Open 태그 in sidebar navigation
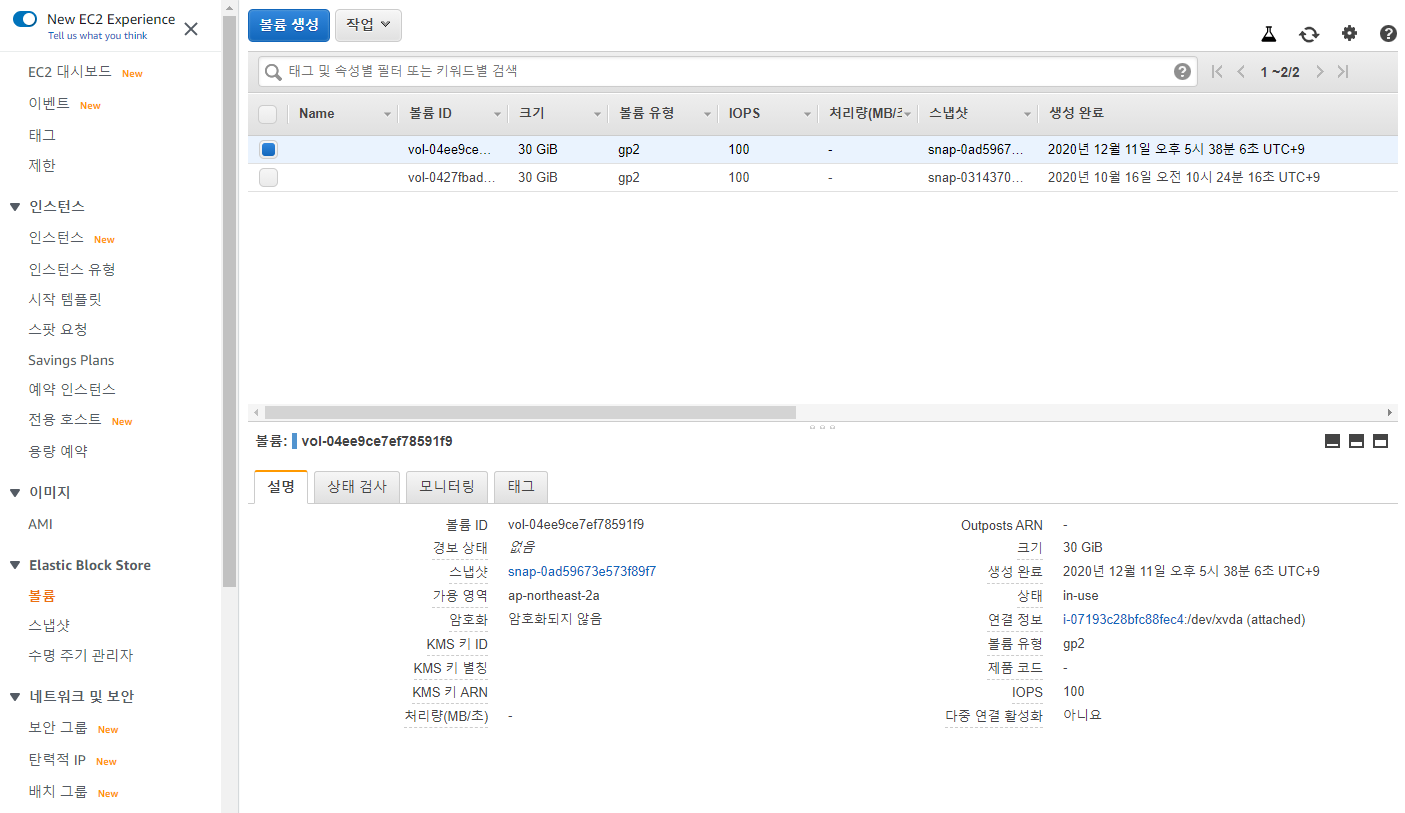The width and height of the screenshot is (1405, 813). click(x=42, y=134)
